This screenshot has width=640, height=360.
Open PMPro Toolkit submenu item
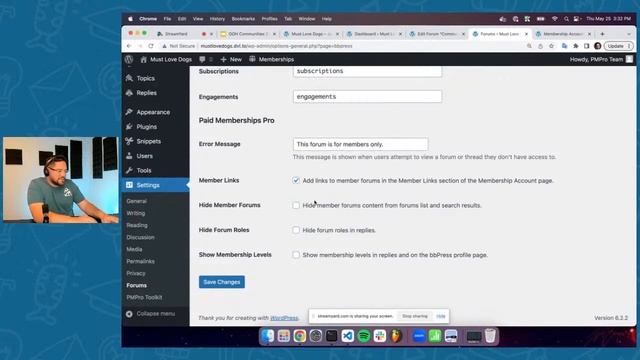pos(144,297)
